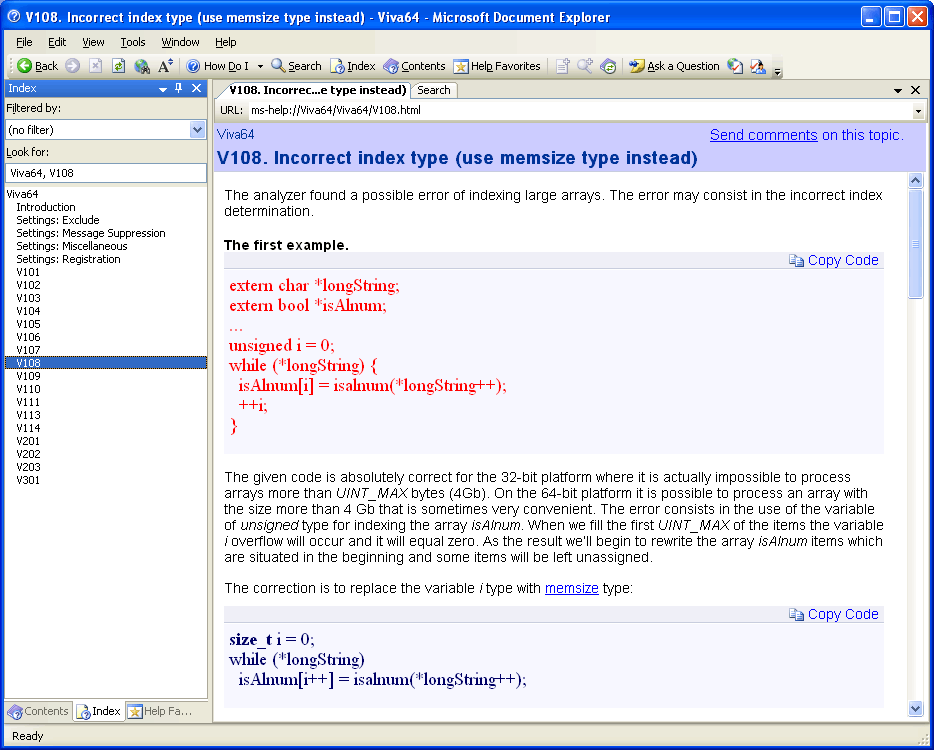Open the Tools menu
The image size is (934, 750).
pos(133,42)
